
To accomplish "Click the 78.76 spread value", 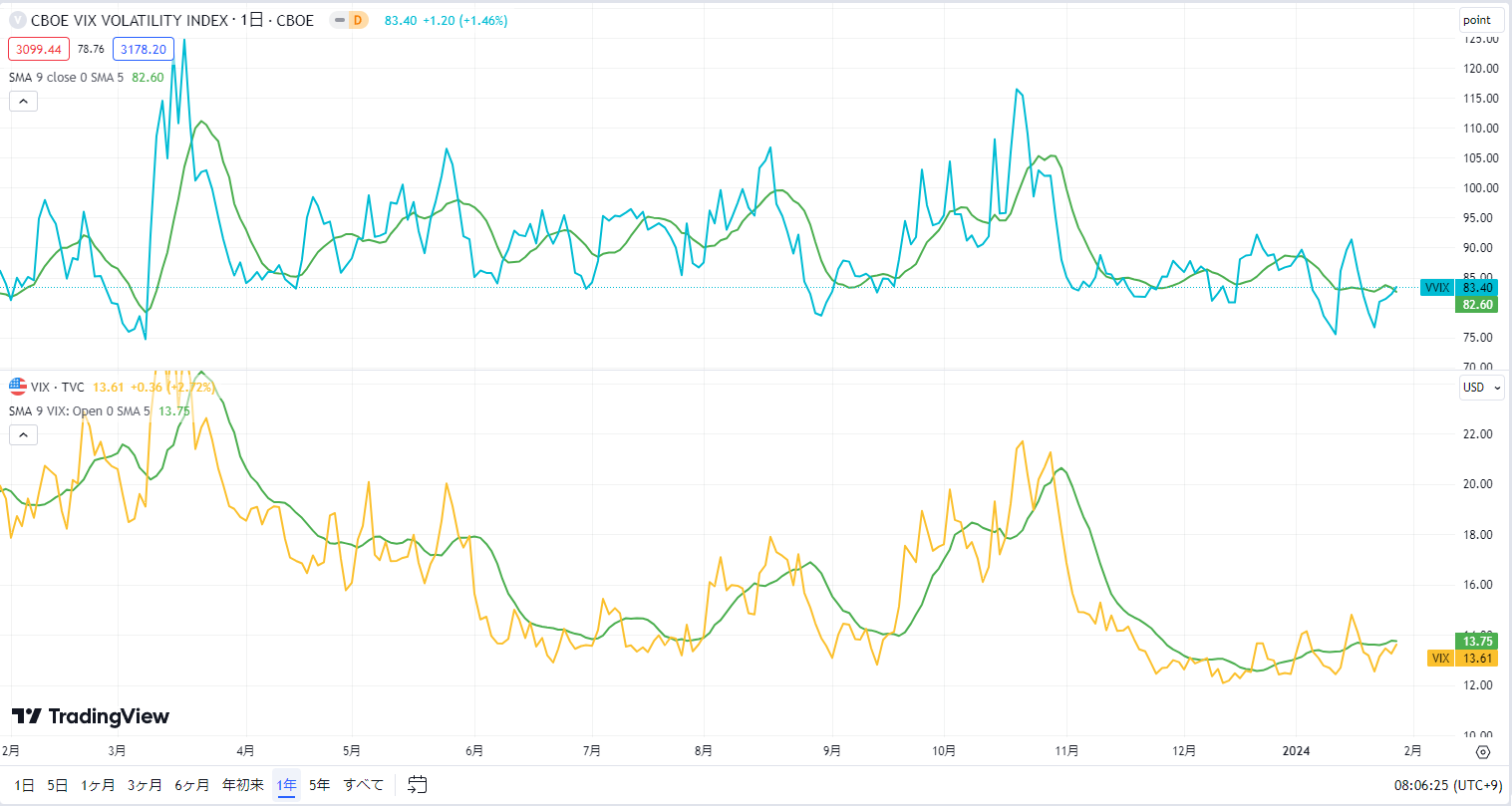I will pyautogui.click(x=91, y=49).
